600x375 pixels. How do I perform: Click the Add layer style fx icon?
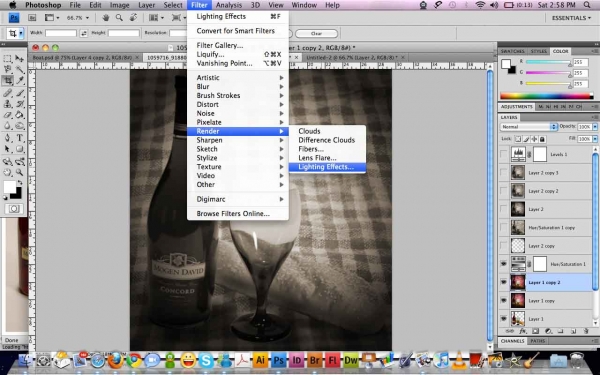click(x=523, y=331)
